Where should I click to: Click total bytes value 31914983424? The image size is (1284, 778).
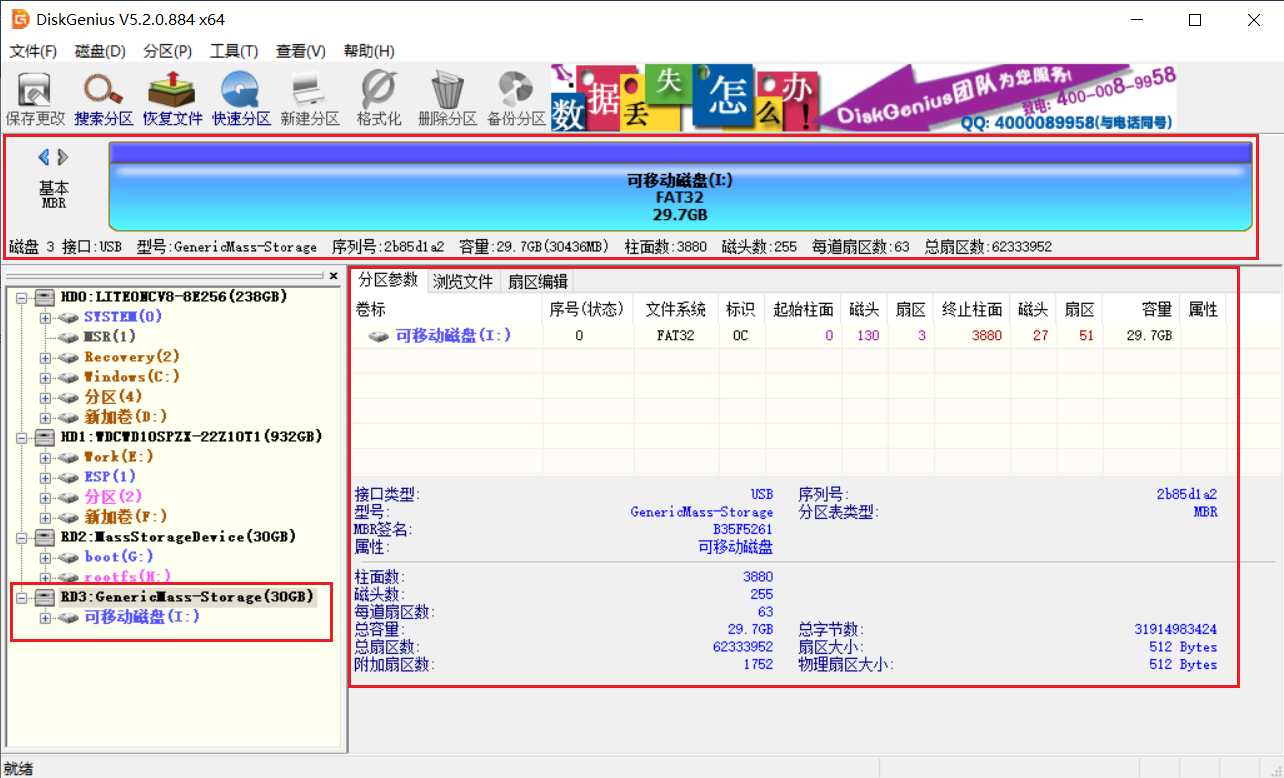(1175, 629)
